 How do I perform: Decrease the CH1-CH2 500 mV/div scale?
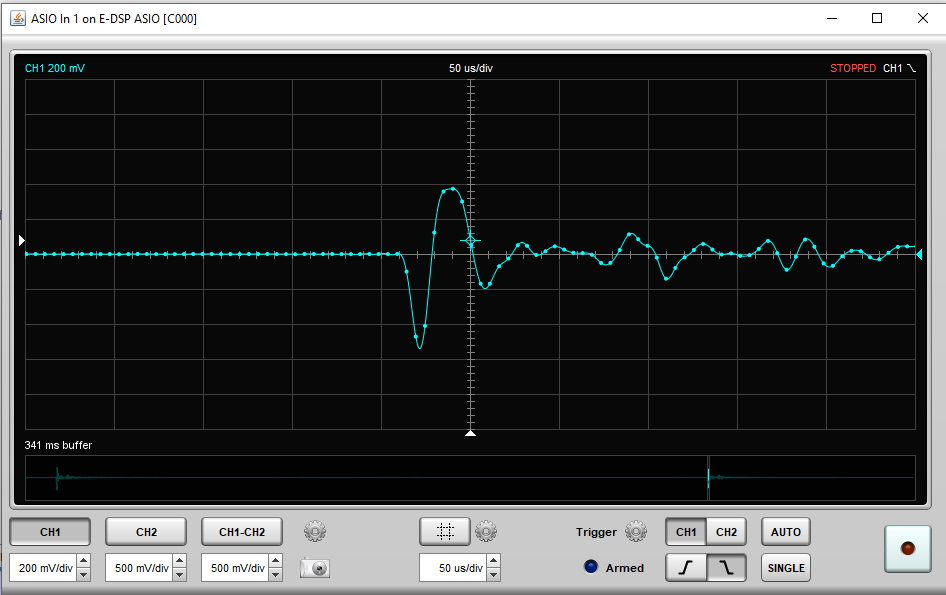tap(275, 574)
